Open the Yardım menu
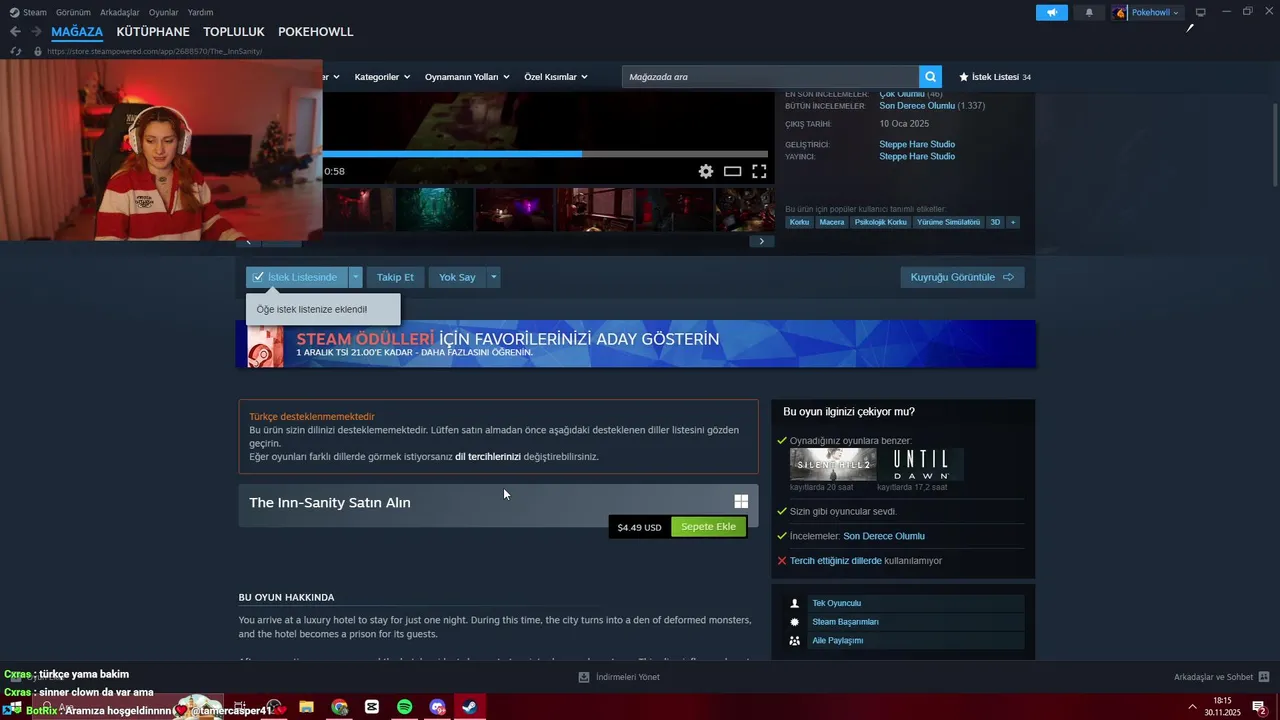 (x=200, y=12)
